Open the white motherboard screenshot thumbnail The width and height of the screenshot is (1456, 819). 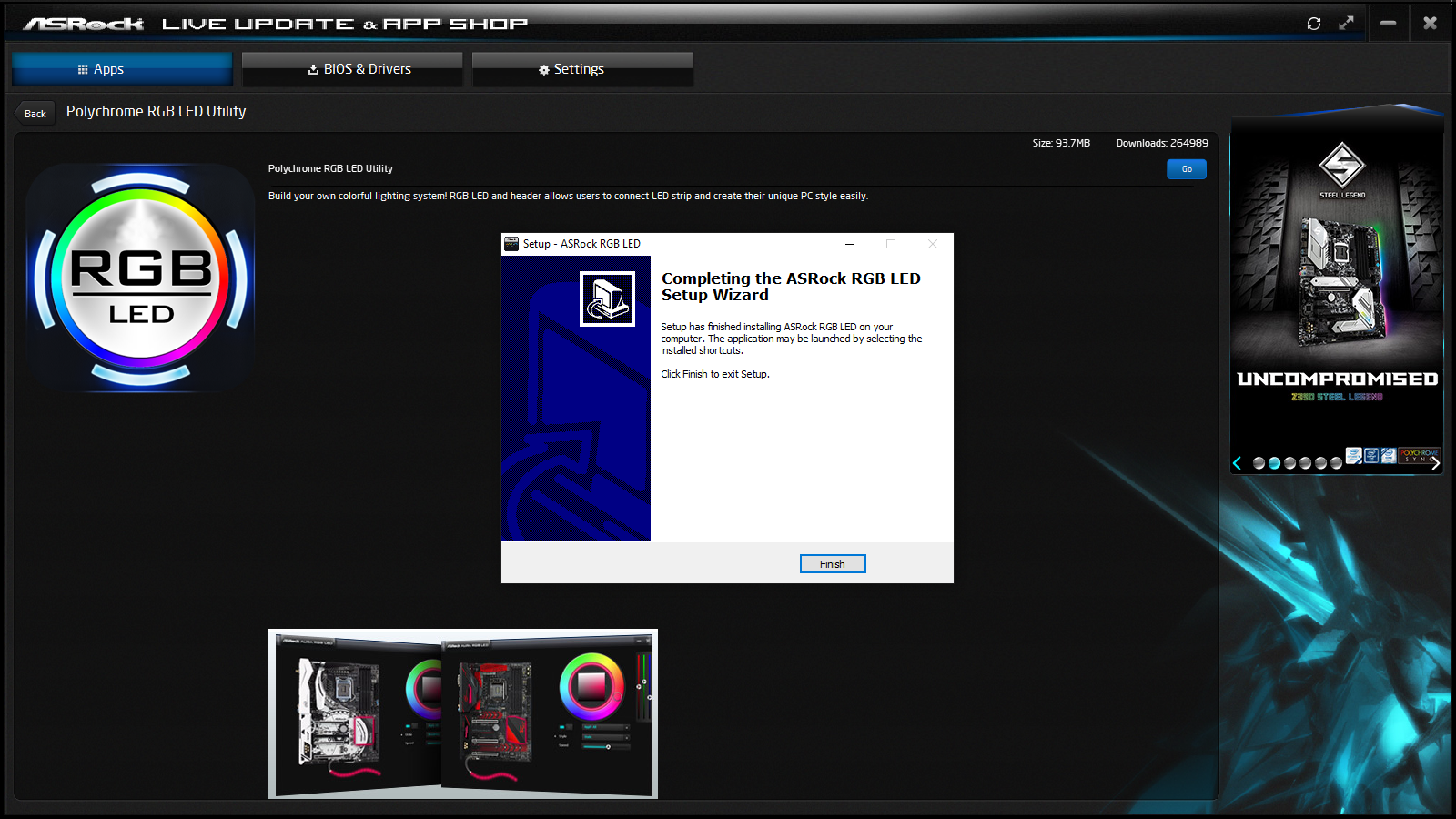(355, 714)
